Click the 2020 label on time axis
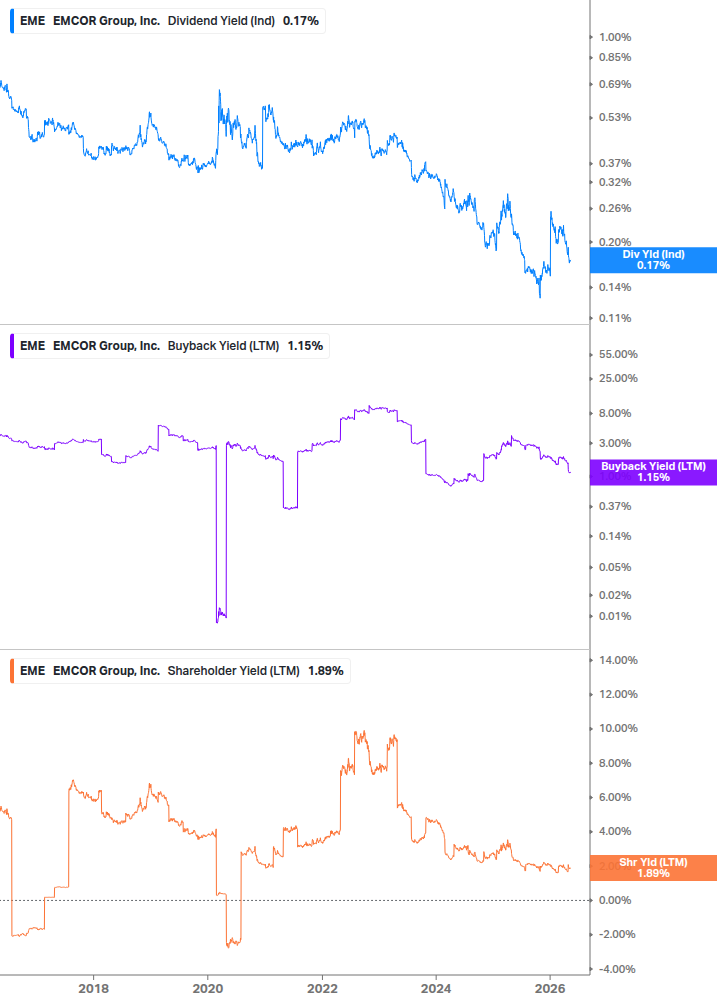The height and width of the screenshot is (1005, 717). (208, 989)
